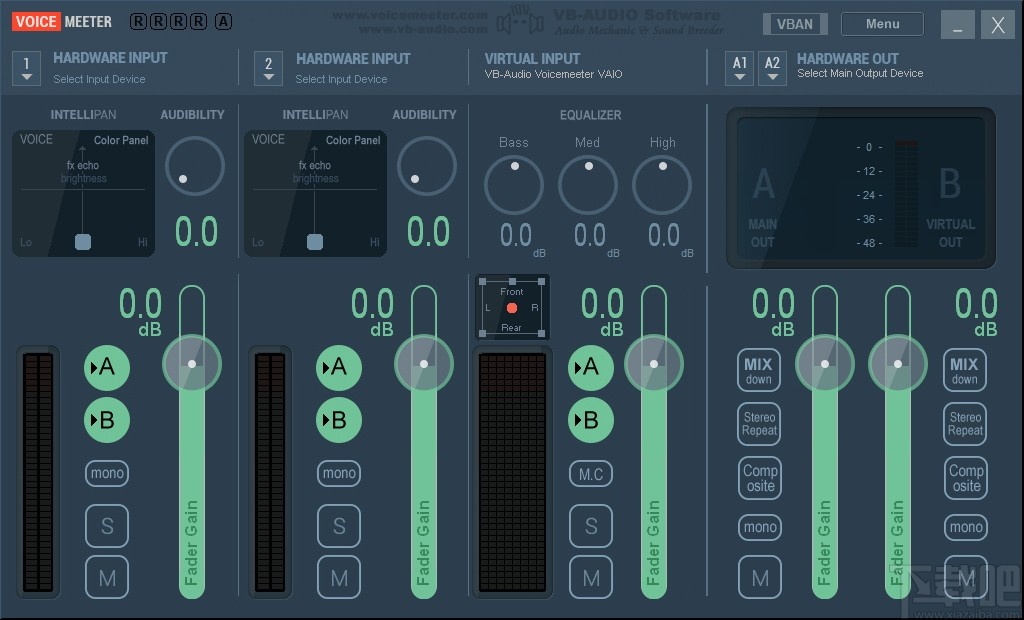Select A1 main output device
Screen dimensions: 1024x620
tap(739, 68)
